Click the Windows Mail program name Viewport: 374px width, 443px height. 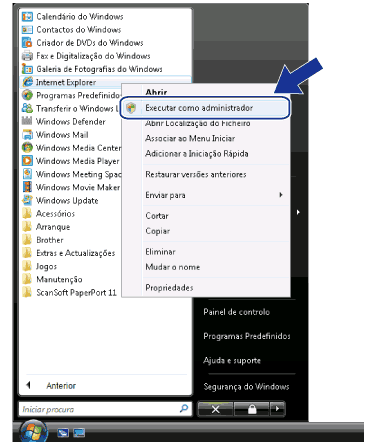coord(62,135)
